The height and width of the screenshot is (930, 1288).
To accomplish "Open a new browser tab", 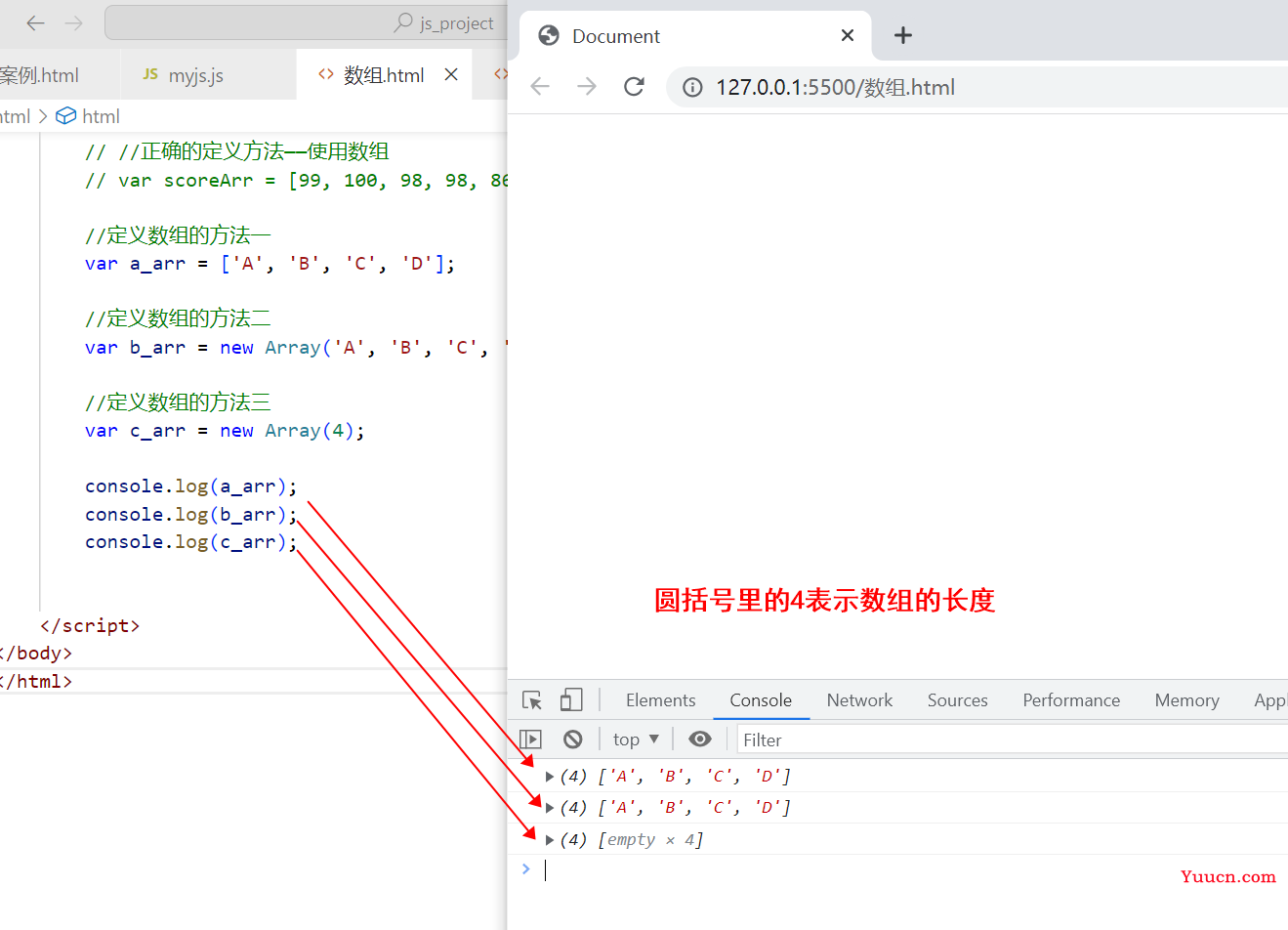I will (x=903, y=35).
